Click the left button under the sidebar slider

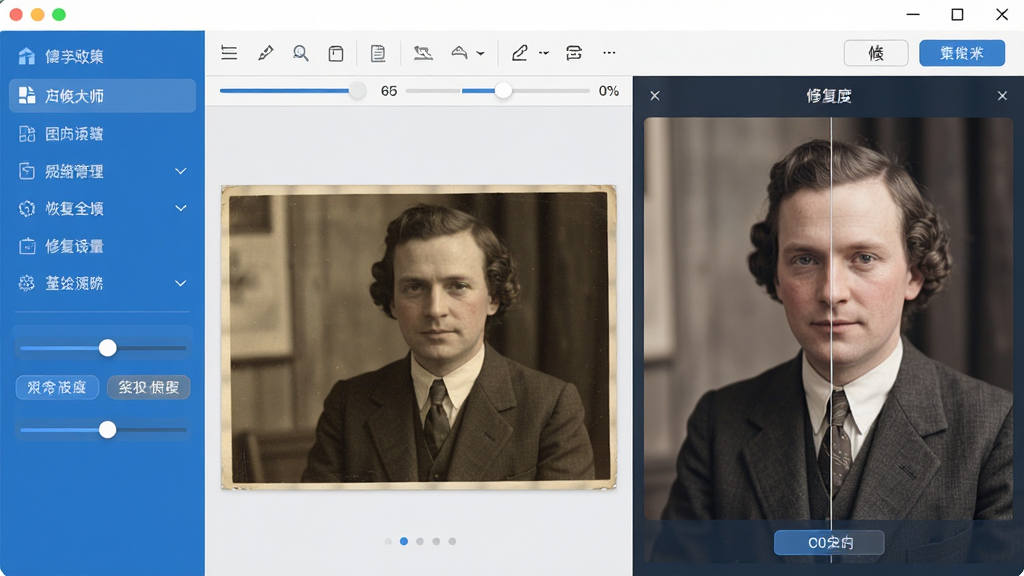[x=57, y=387]
